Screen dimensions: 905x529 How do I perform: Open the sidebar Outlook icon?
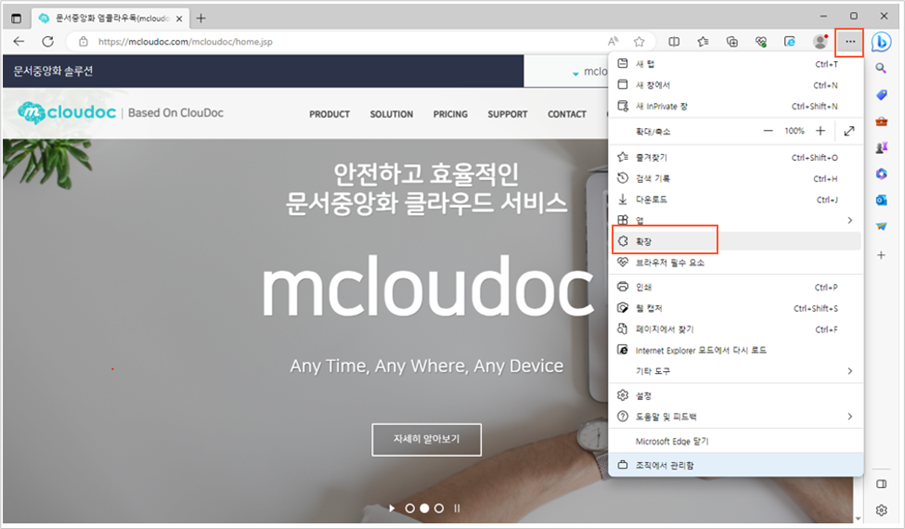click(881, 200)
